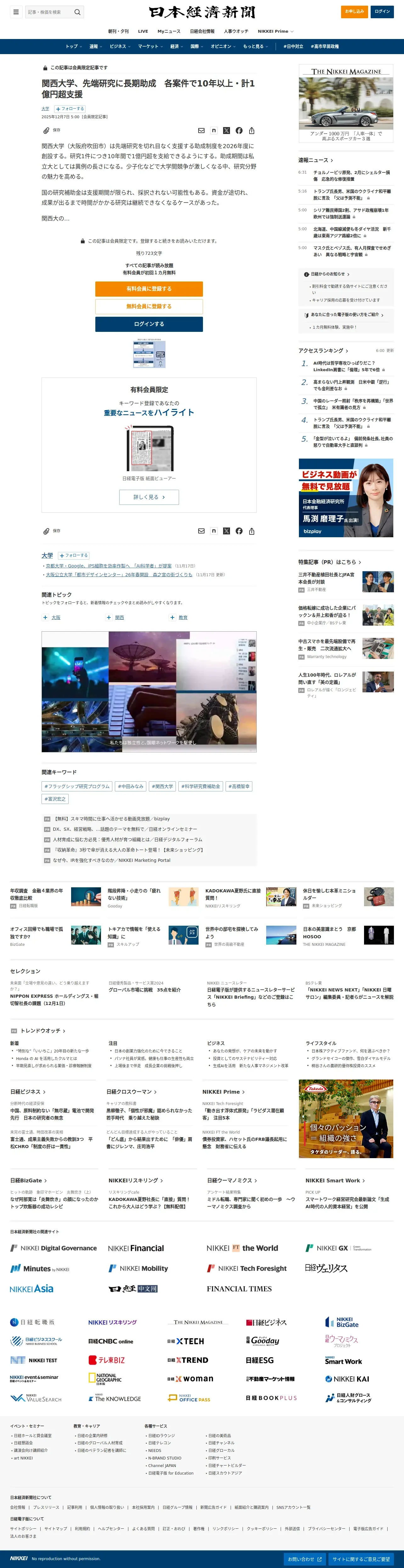404x1568 pixels.
Task: Click the email share icon after the paywall box
Action: pyautogui.click(x=201, y=531)
